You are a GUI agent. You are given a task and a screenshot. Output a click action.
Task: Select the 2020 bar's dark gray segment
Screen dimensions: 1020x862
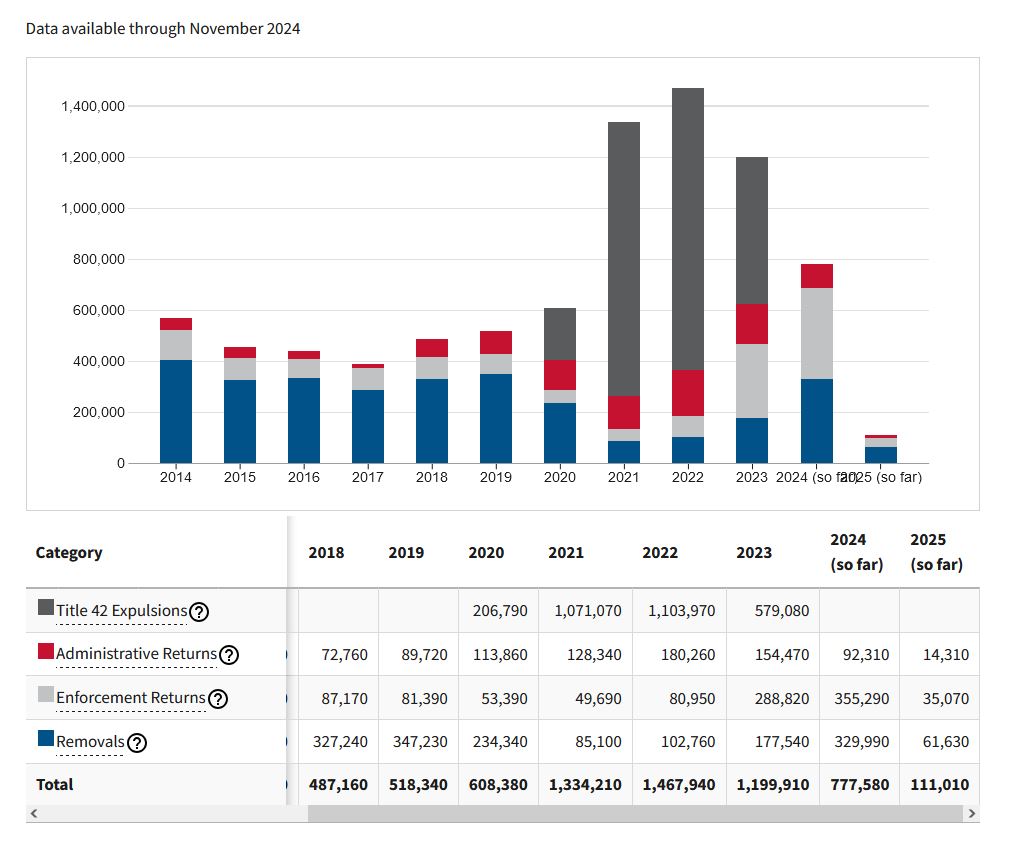560,334
